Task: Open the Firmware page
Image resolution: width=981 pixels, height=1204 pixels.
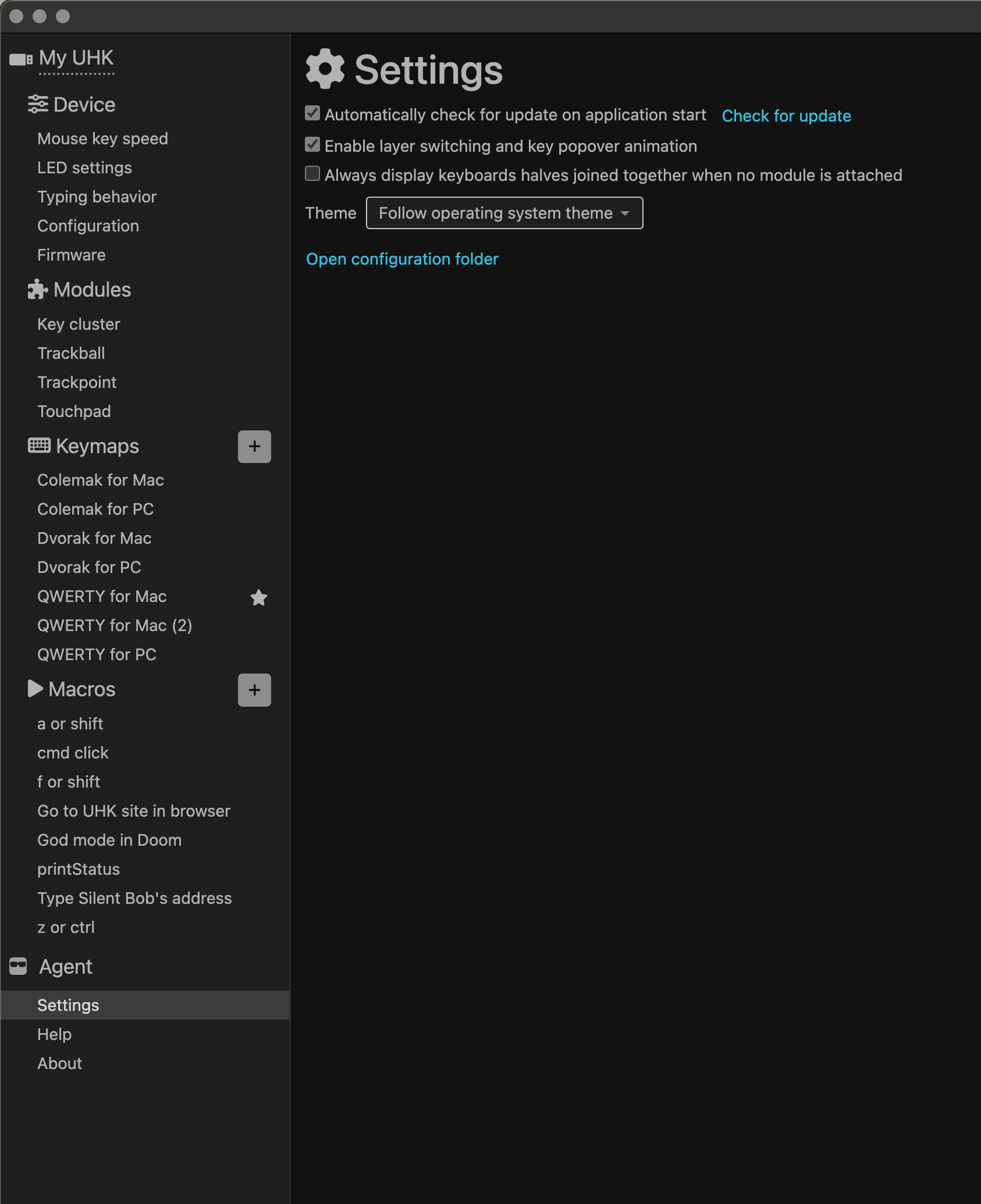Action: pos(72,255)
